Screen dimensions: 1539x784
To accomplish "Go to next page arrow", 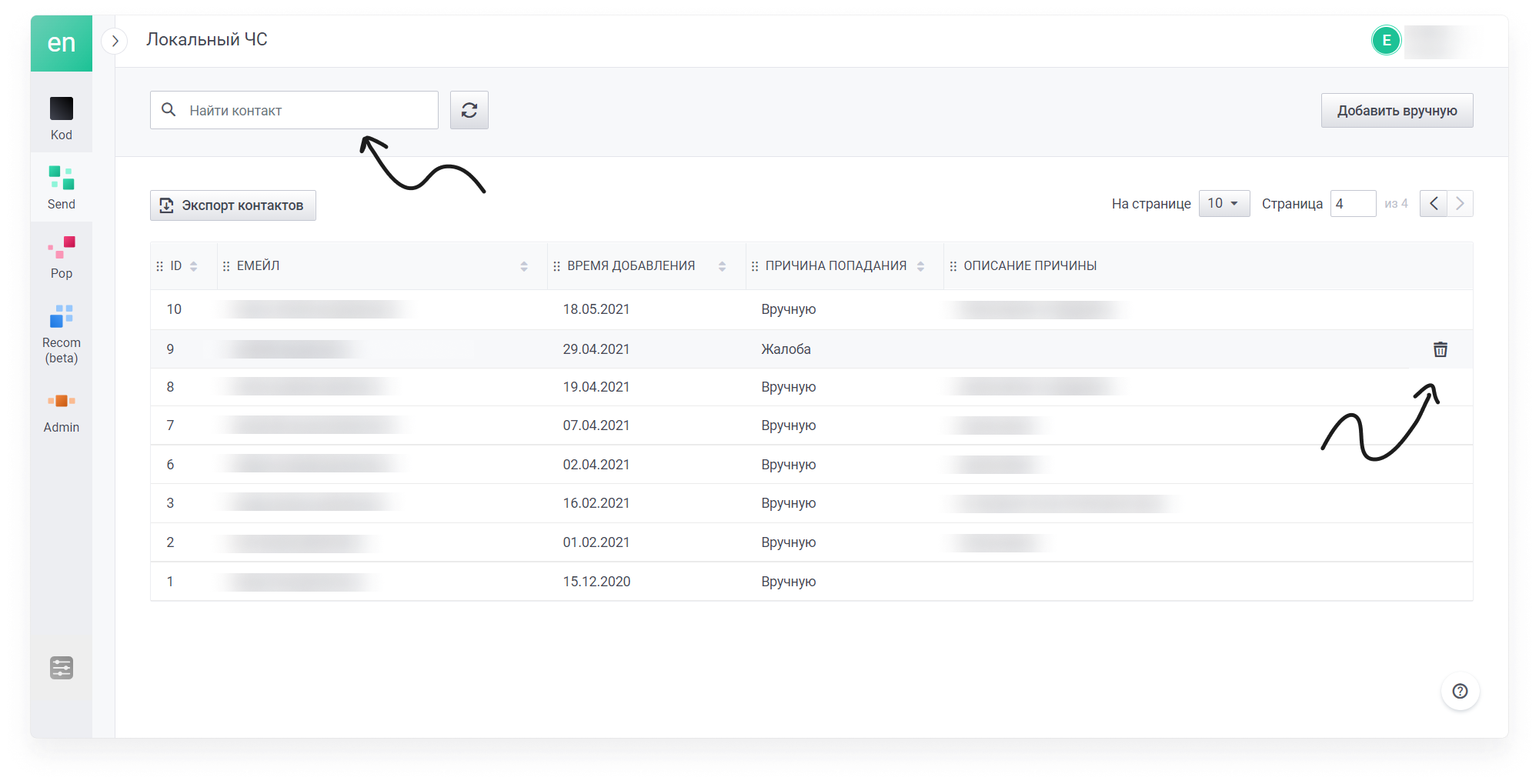I will [1460, 204].
